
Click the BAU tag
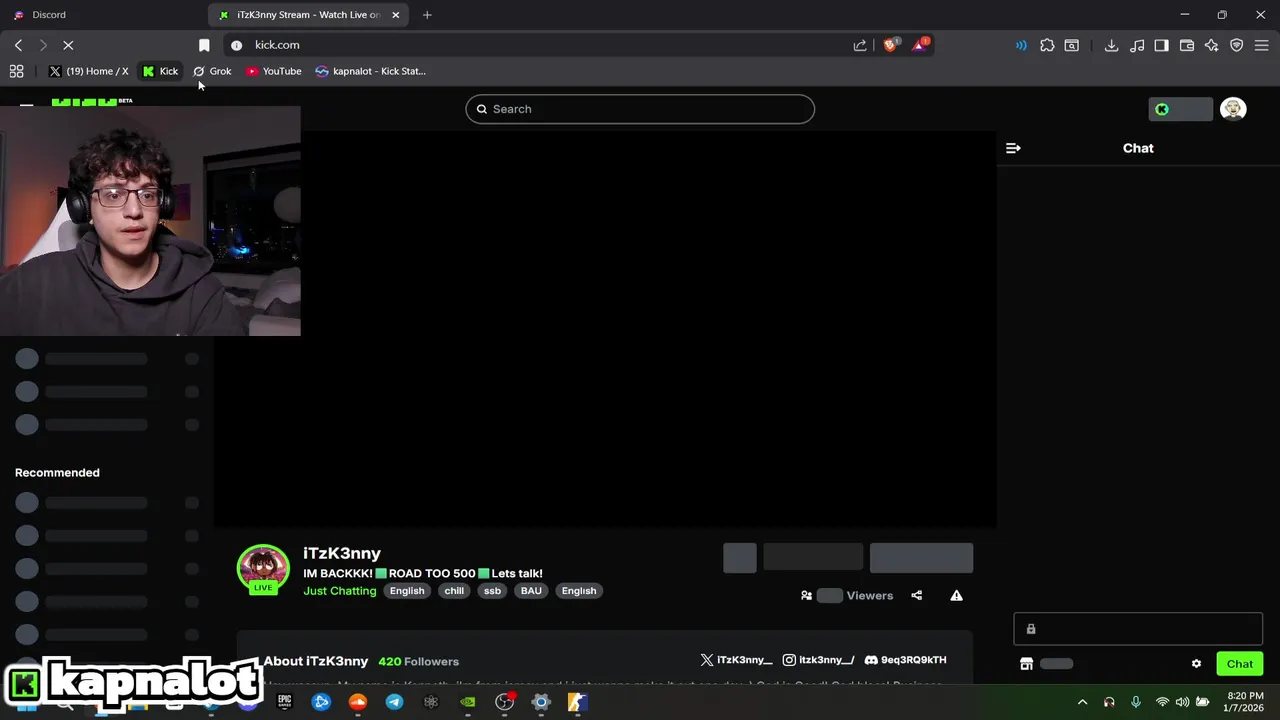click(x=531, y=591)
